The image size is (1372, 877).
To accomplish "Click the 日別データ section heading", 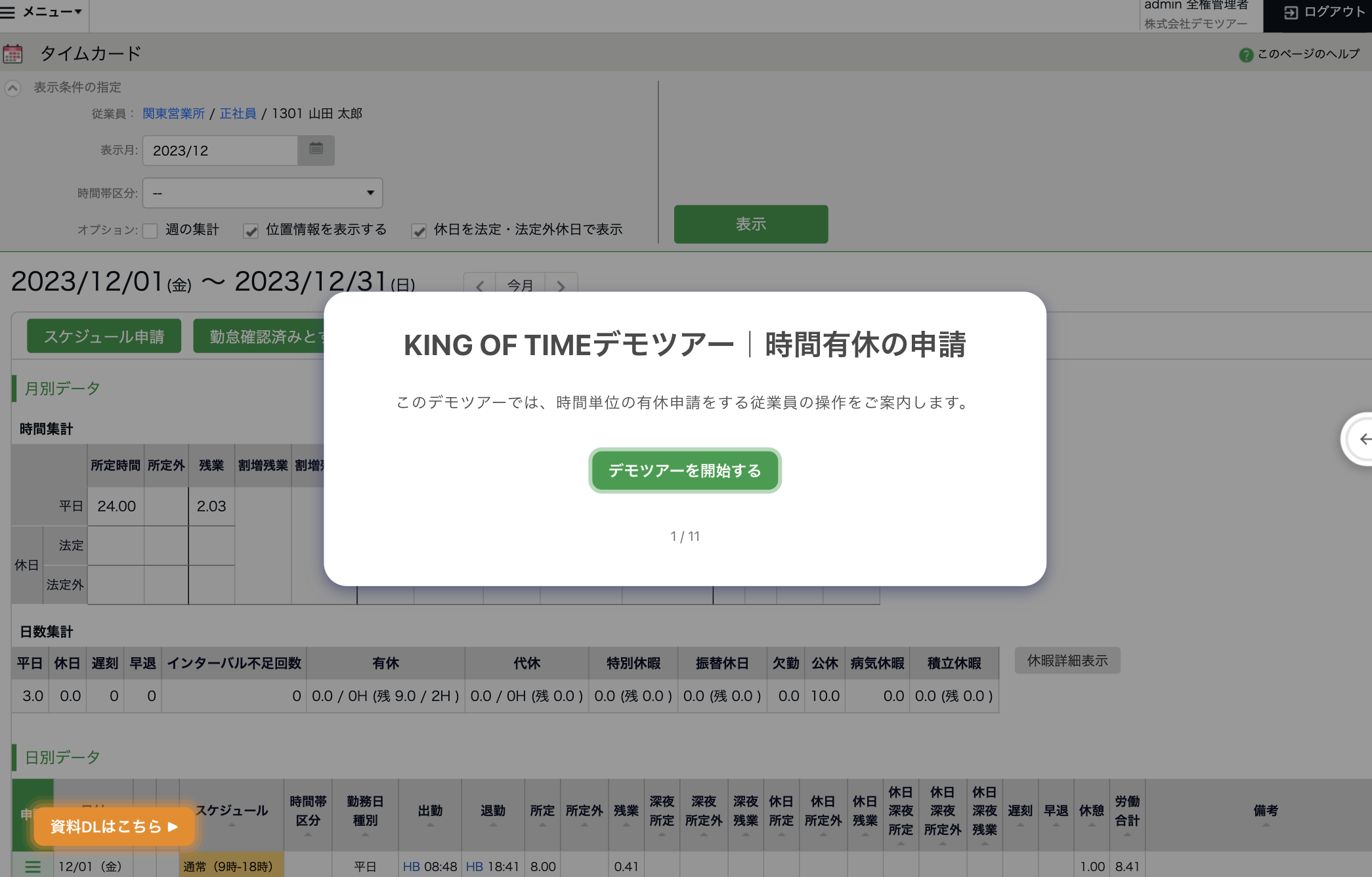I will (x=62, y=758).
